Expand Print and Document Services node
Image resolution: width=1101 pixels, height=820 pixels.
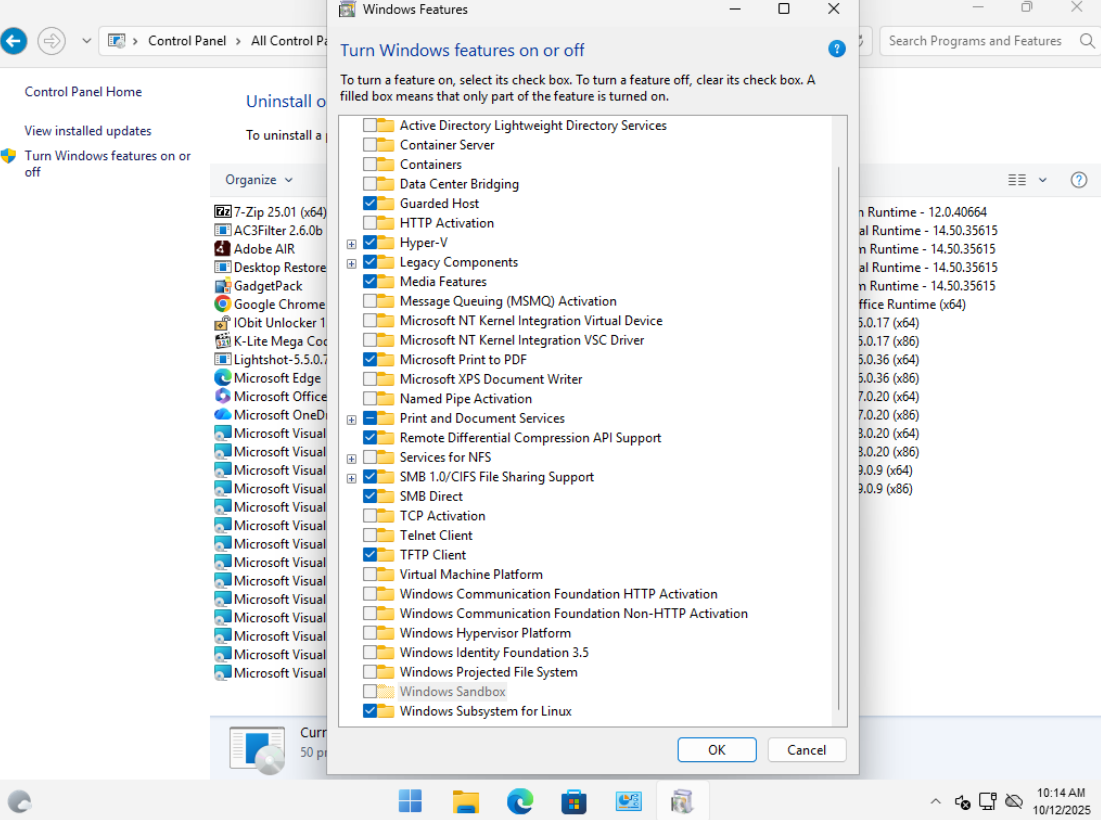pyautogui.click(x=352, y=419)
